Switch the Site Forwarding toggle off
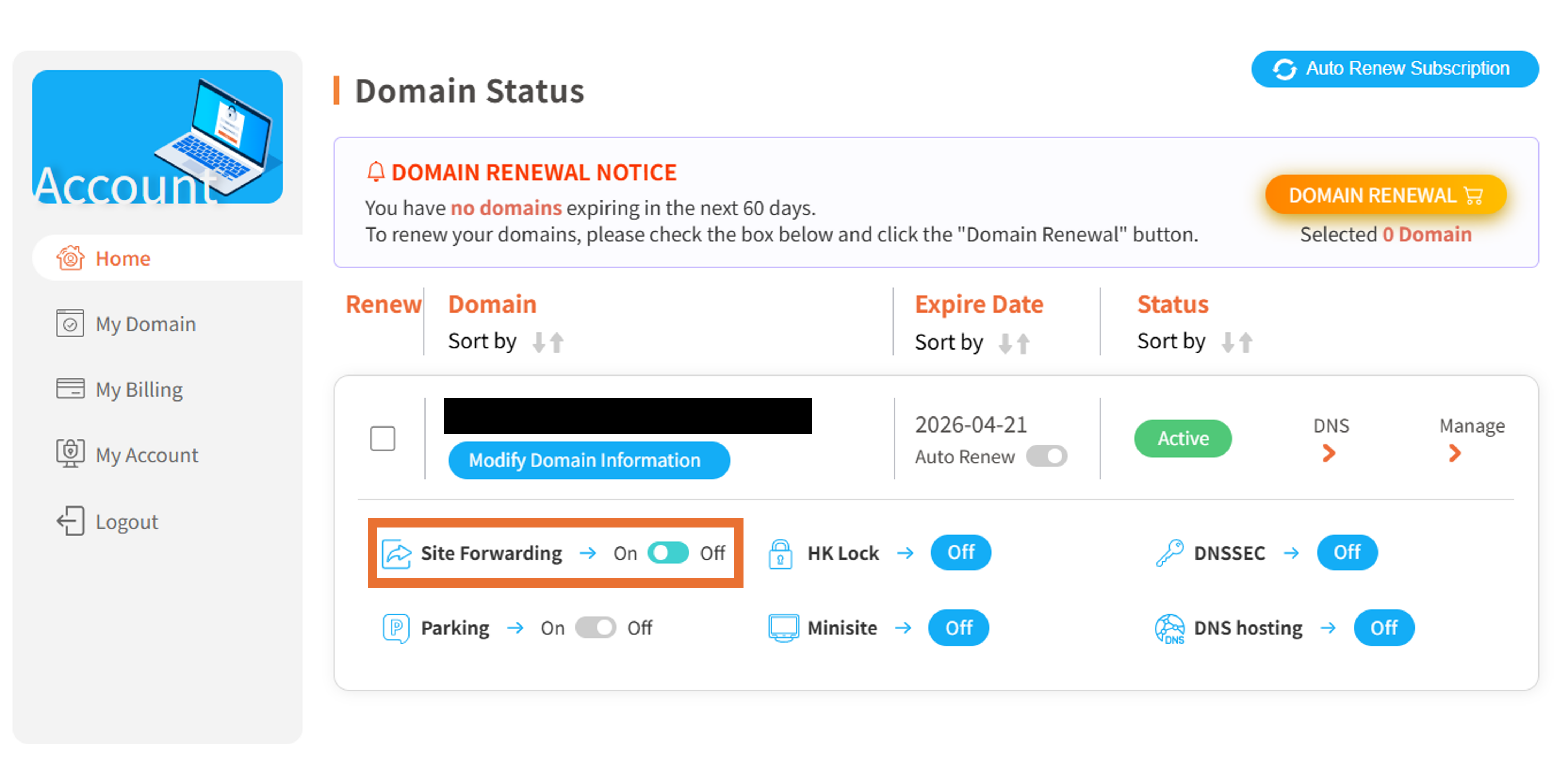 [668, 553]
